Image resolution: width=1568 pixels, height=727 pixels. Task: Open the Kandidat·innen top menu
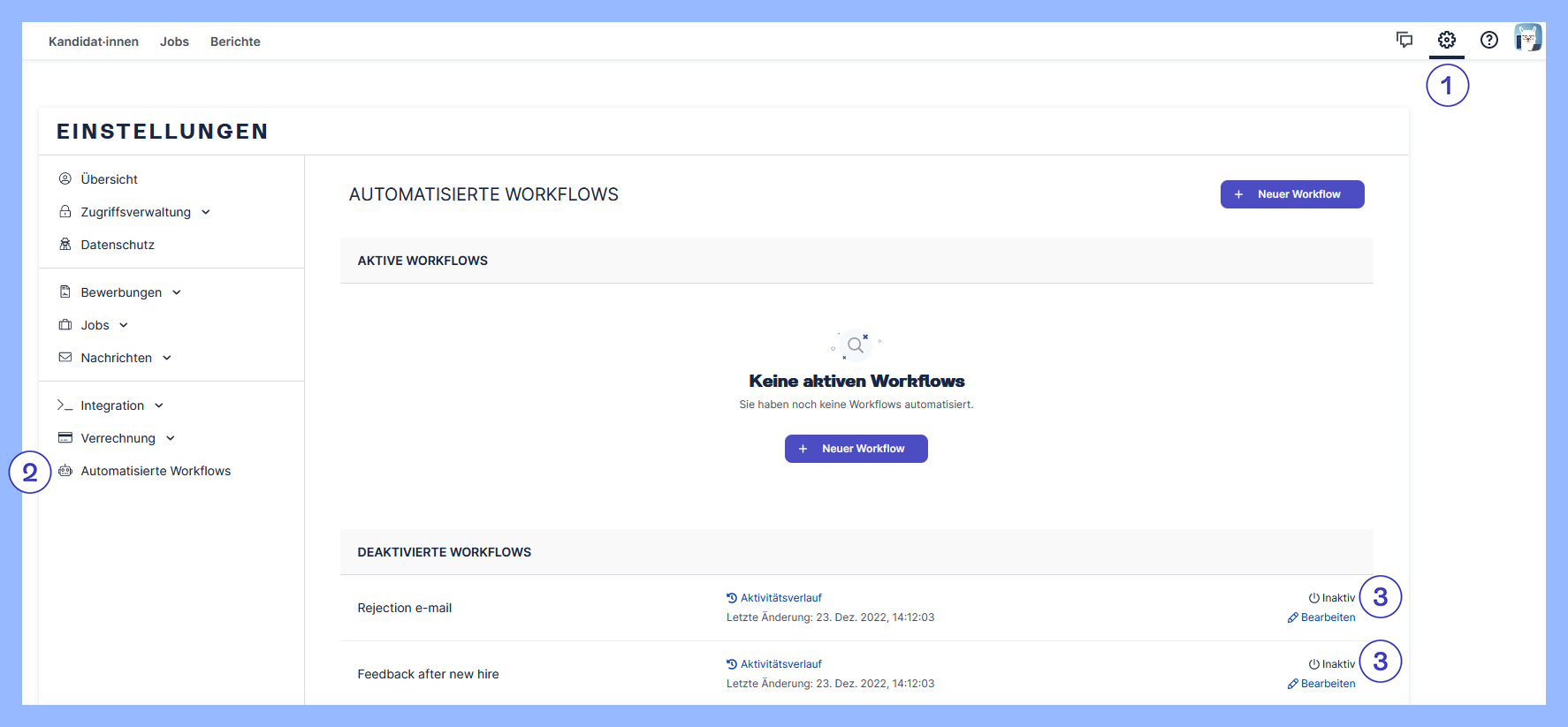94,42
